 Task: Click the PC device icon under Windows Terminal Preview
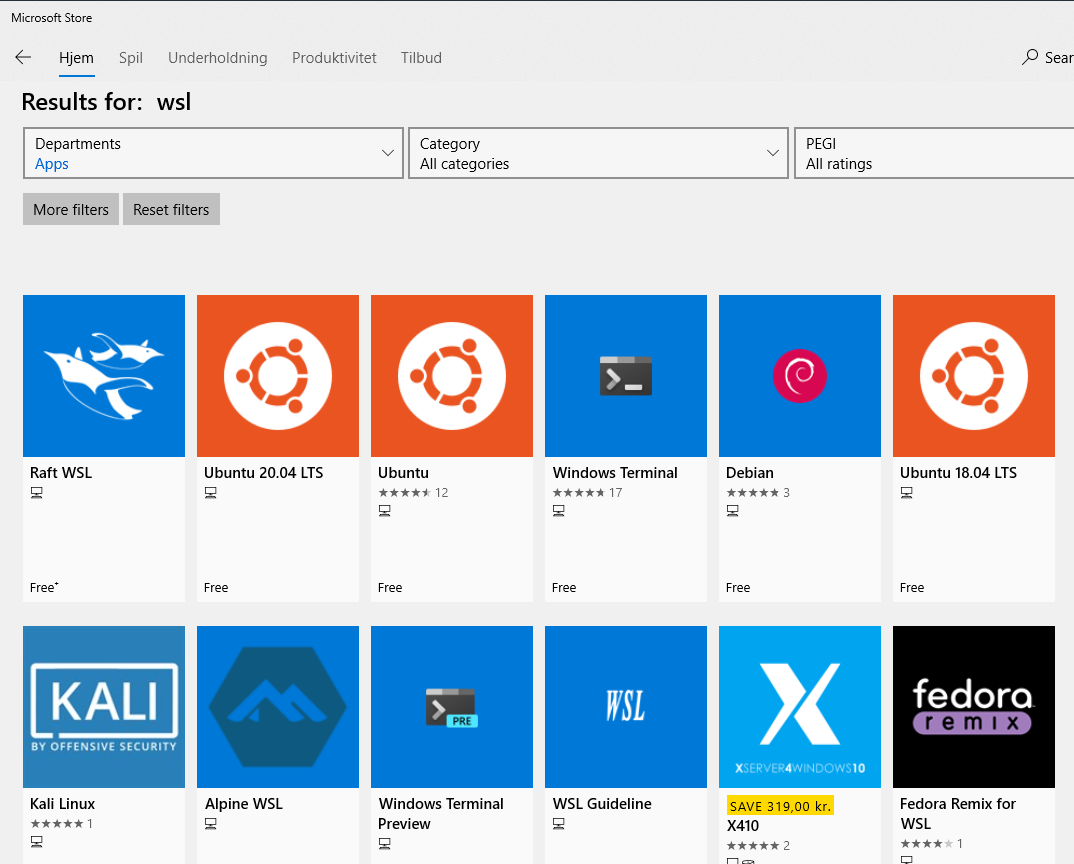coord(385,843)
